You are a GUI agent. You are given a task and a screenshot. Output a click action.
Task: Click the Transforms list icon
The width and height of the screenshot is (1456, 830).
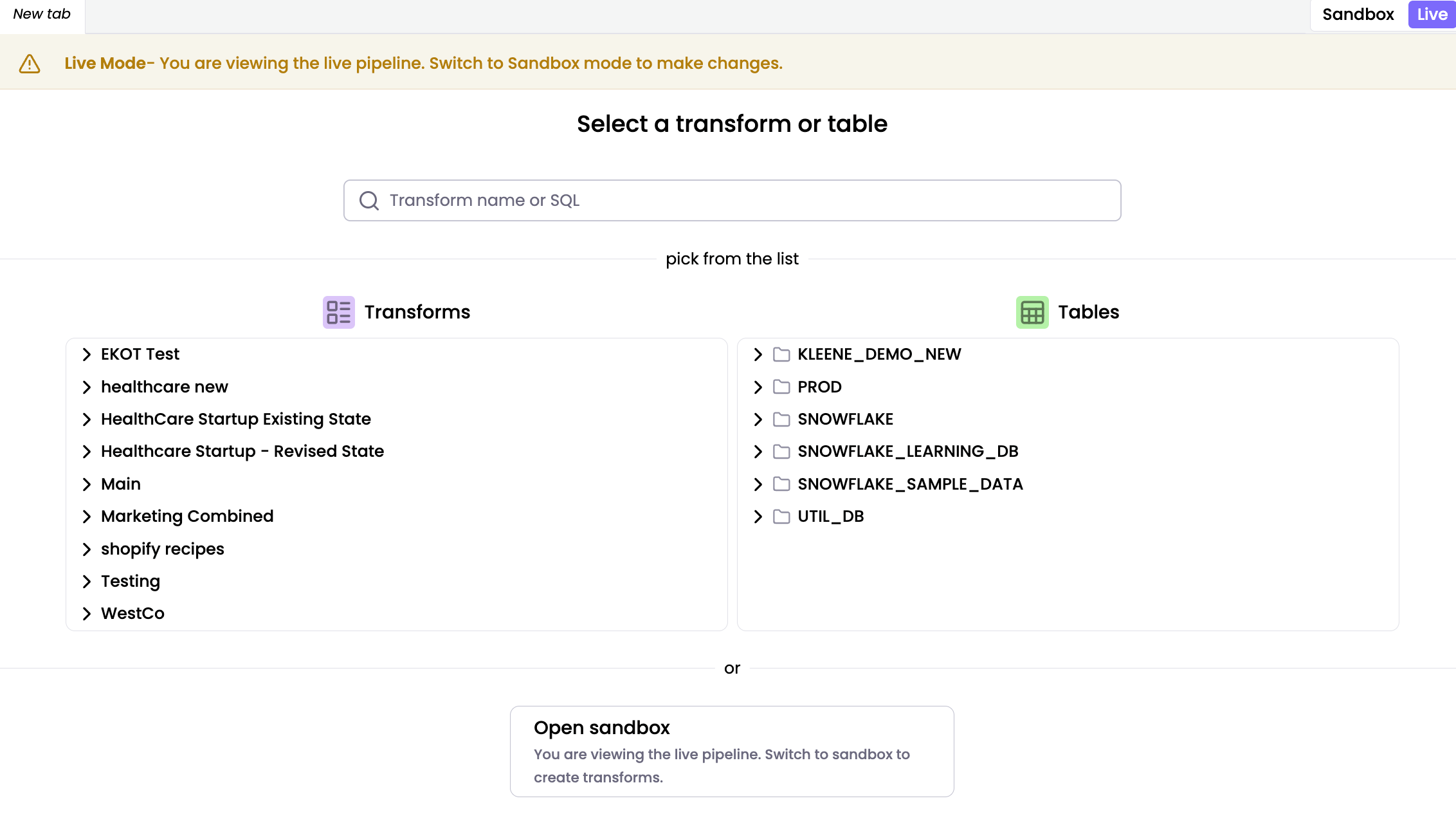click(x=338, y=312)
